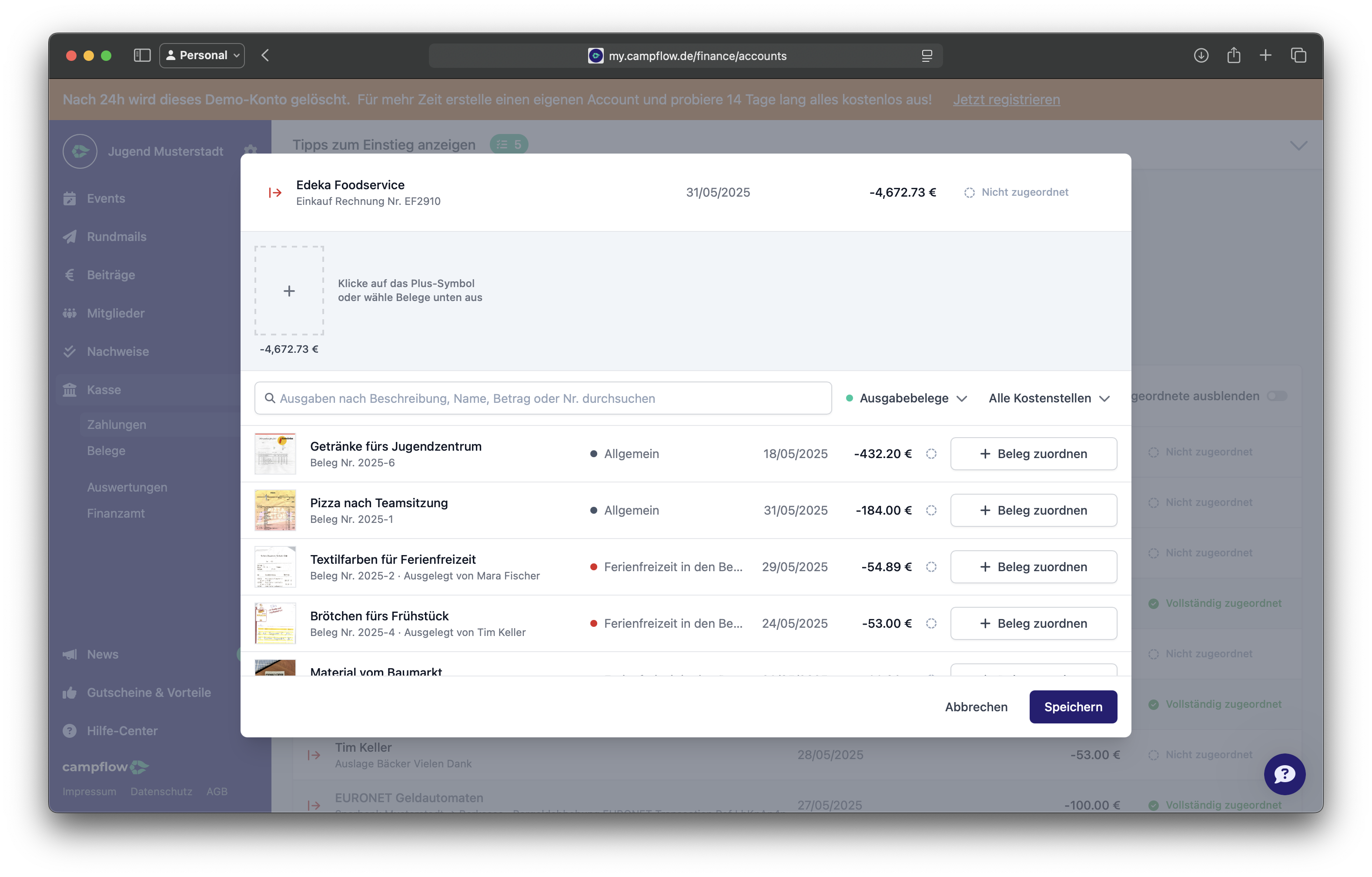Viewport: 1372px width, 877px height.
Task: Click the help chat bubble icon
Action: [x=1284, y=774]
